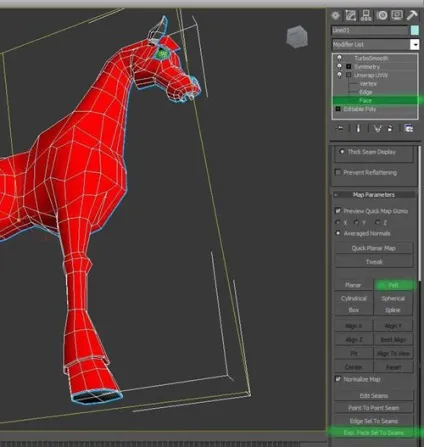Image resolution: width=424 pixels, height=447 pixels.
Task: Select TurboSmooth in modifier stack
Action: (x=371, y=58)
